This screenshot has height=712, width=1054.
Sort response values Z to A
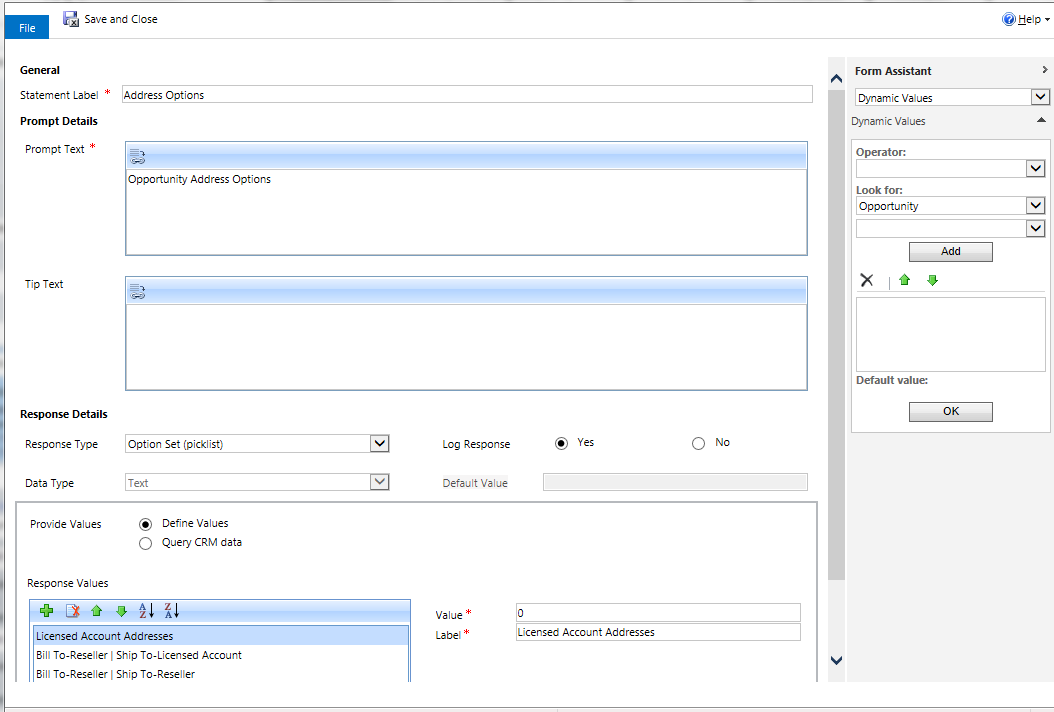point(171,611)
